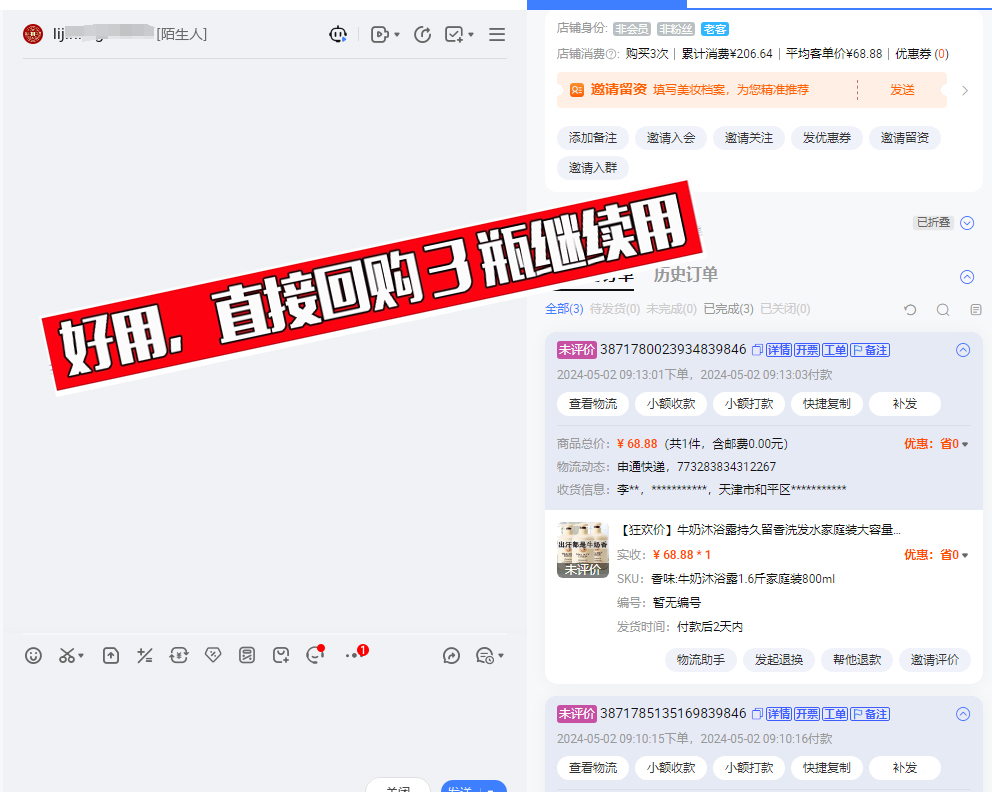Click the plus-minus calculator icon

pyautogui.click(x=145, y=655)
